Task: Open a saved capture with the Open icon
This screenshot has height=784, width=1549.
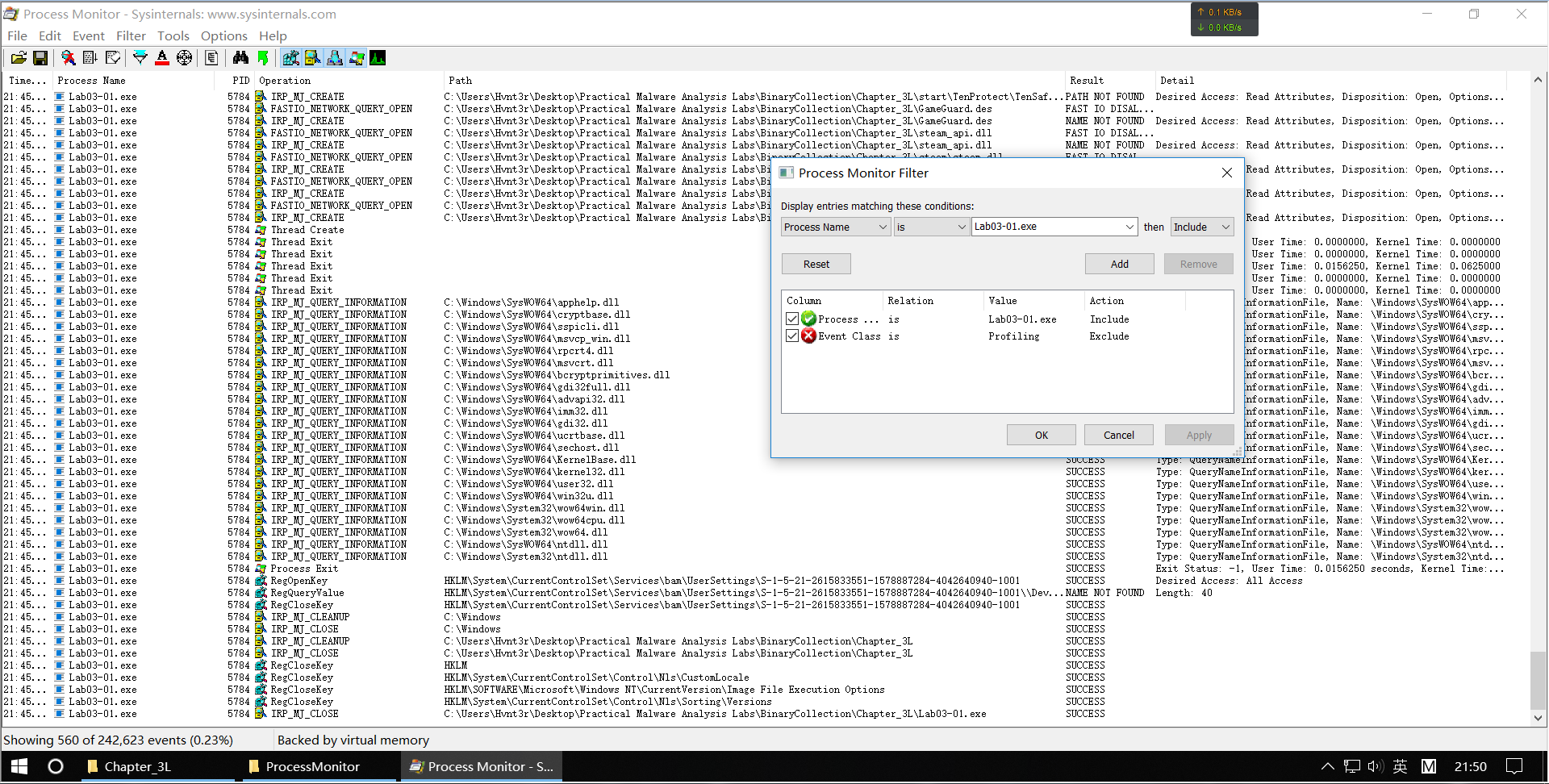Action: point(19,58)
